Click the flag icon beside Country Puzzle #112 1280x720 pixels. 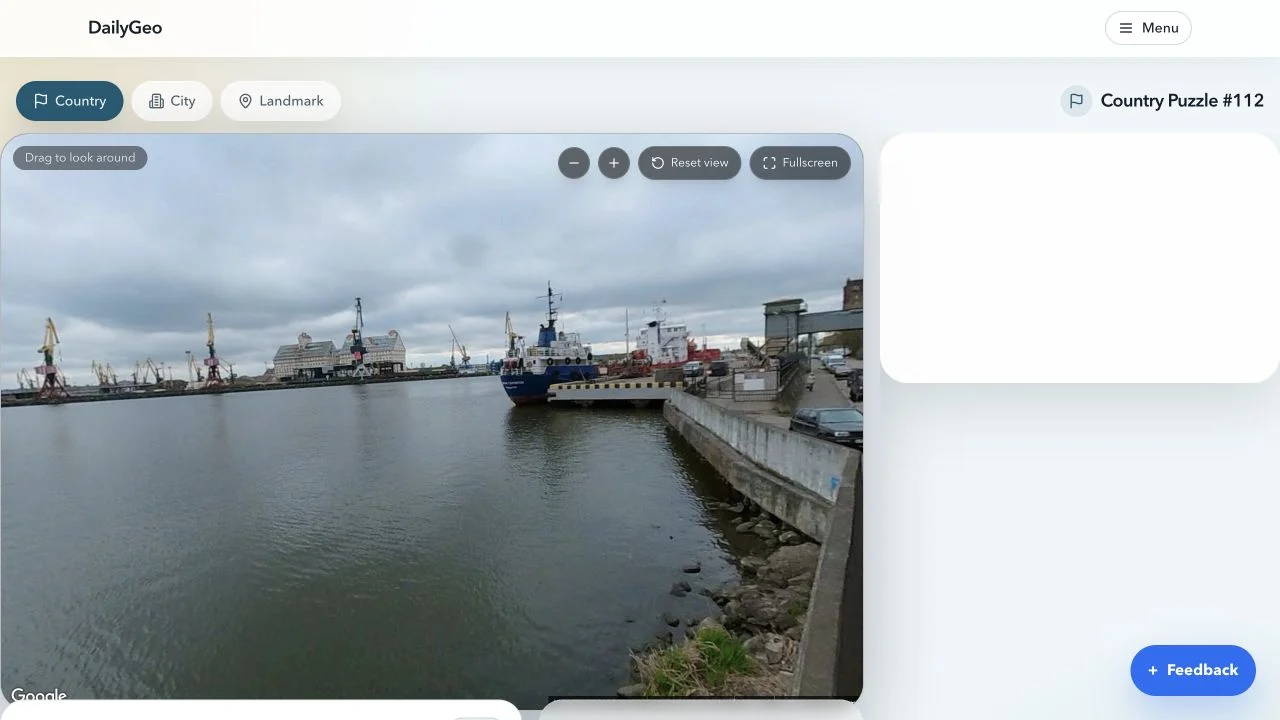pyautogui.click(x=1076, y=101)
